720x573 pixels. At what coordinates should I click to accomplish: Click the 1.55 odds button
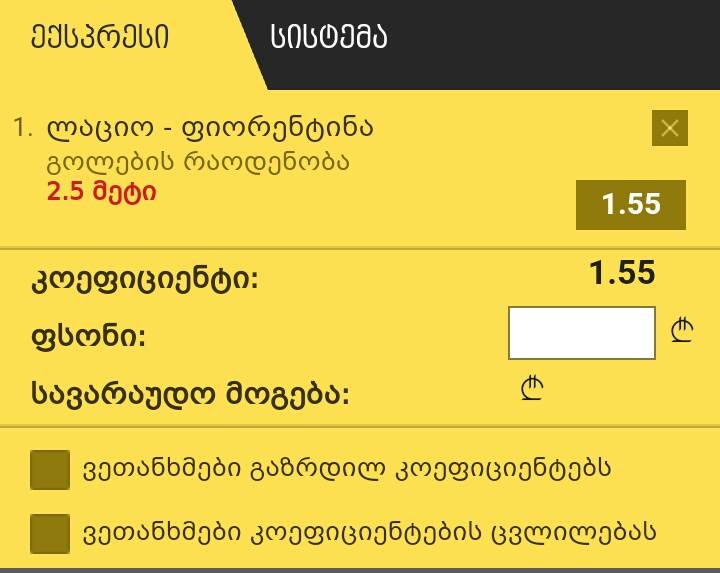631,205
